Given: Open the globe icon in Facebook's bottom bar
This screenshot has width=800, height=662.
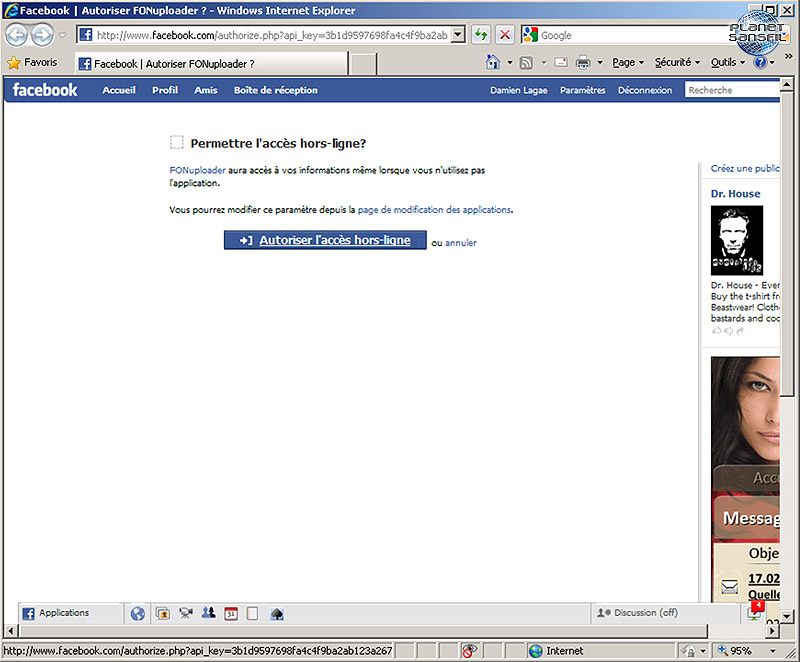Looking at the screenshot, I should [x=138, y=614].
